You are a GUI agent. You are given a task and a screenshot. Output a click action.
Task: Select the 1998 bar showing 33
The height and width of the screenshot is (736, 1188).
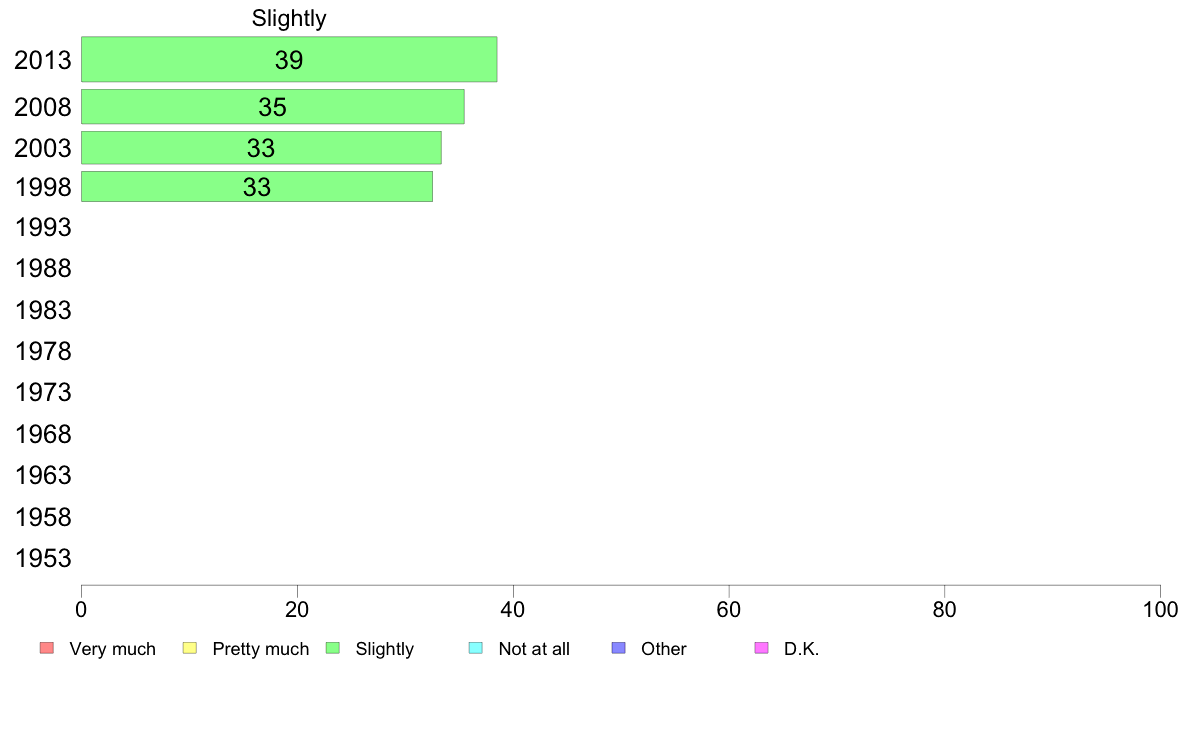257,186
